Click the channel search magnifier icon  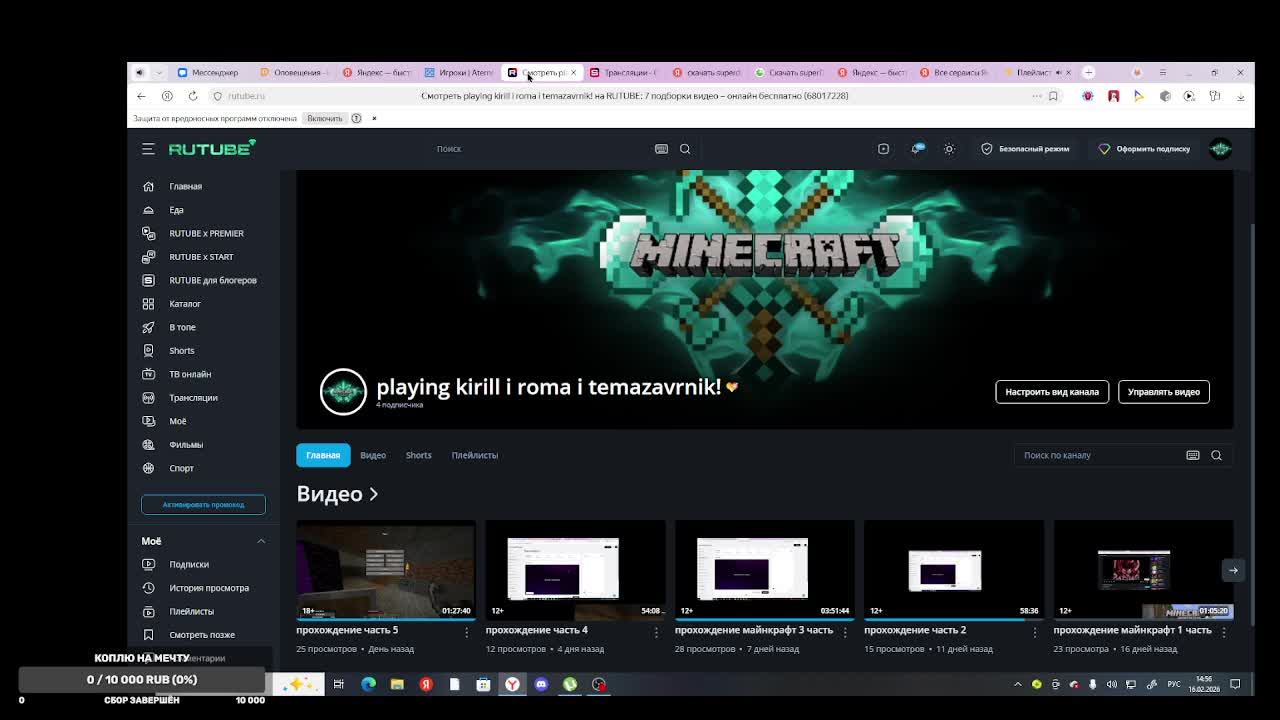1216,455
